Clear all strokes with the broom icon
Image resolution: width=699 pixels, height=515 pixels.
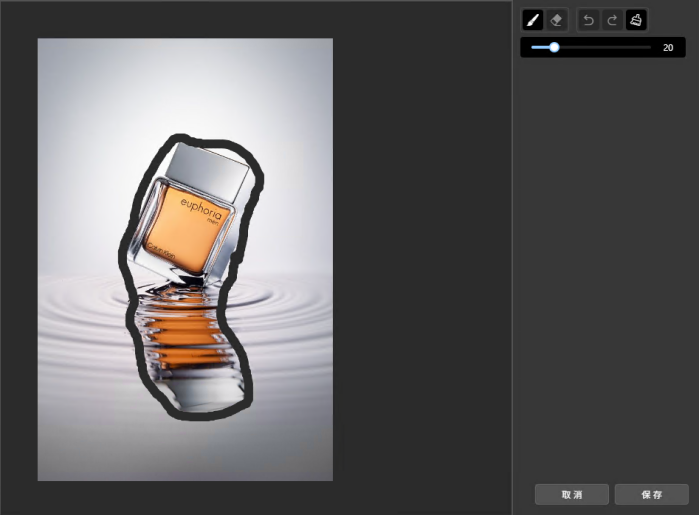[636, 20]
